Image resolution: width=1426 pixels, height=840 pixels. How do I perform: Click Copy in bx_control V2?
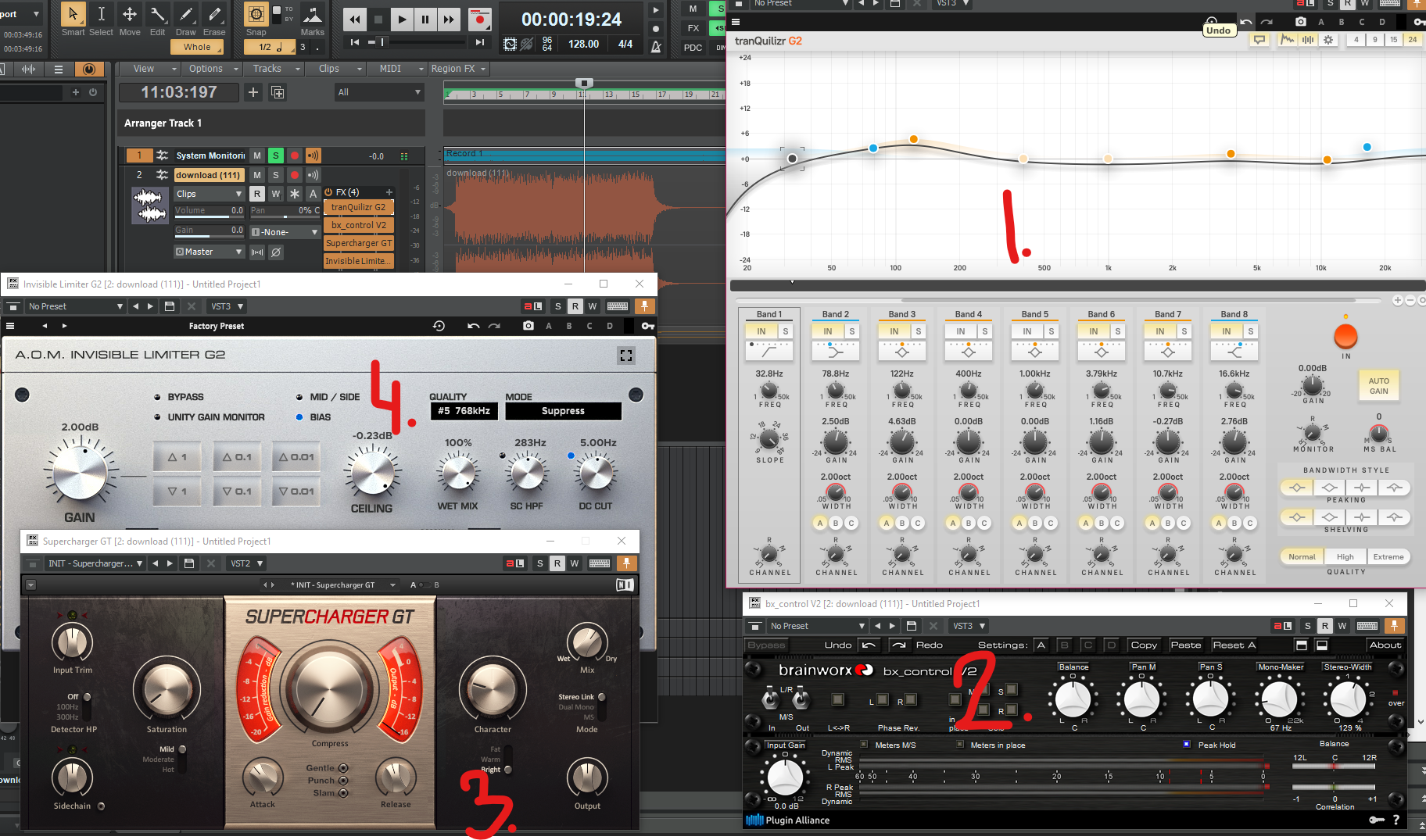point(1144,645)
